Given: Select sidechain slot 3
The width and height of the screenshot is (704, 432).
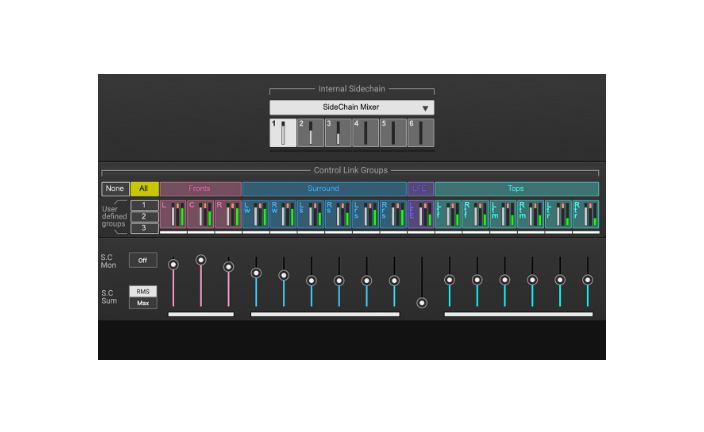Looking at the screenshot, I should pyautogui.click(x=338, y=133).
